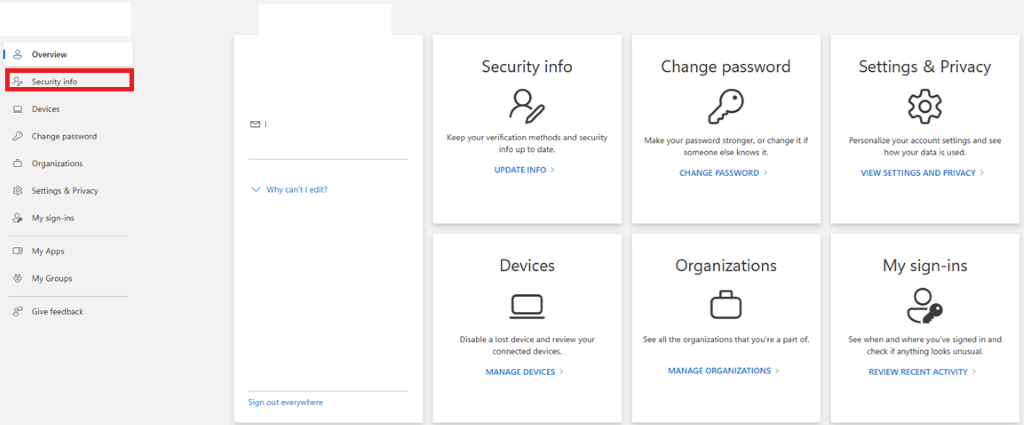Click the Give feedback sidebar icon
The height and width of the screenshot is (425, 1024).
click(x=18, y=312)
